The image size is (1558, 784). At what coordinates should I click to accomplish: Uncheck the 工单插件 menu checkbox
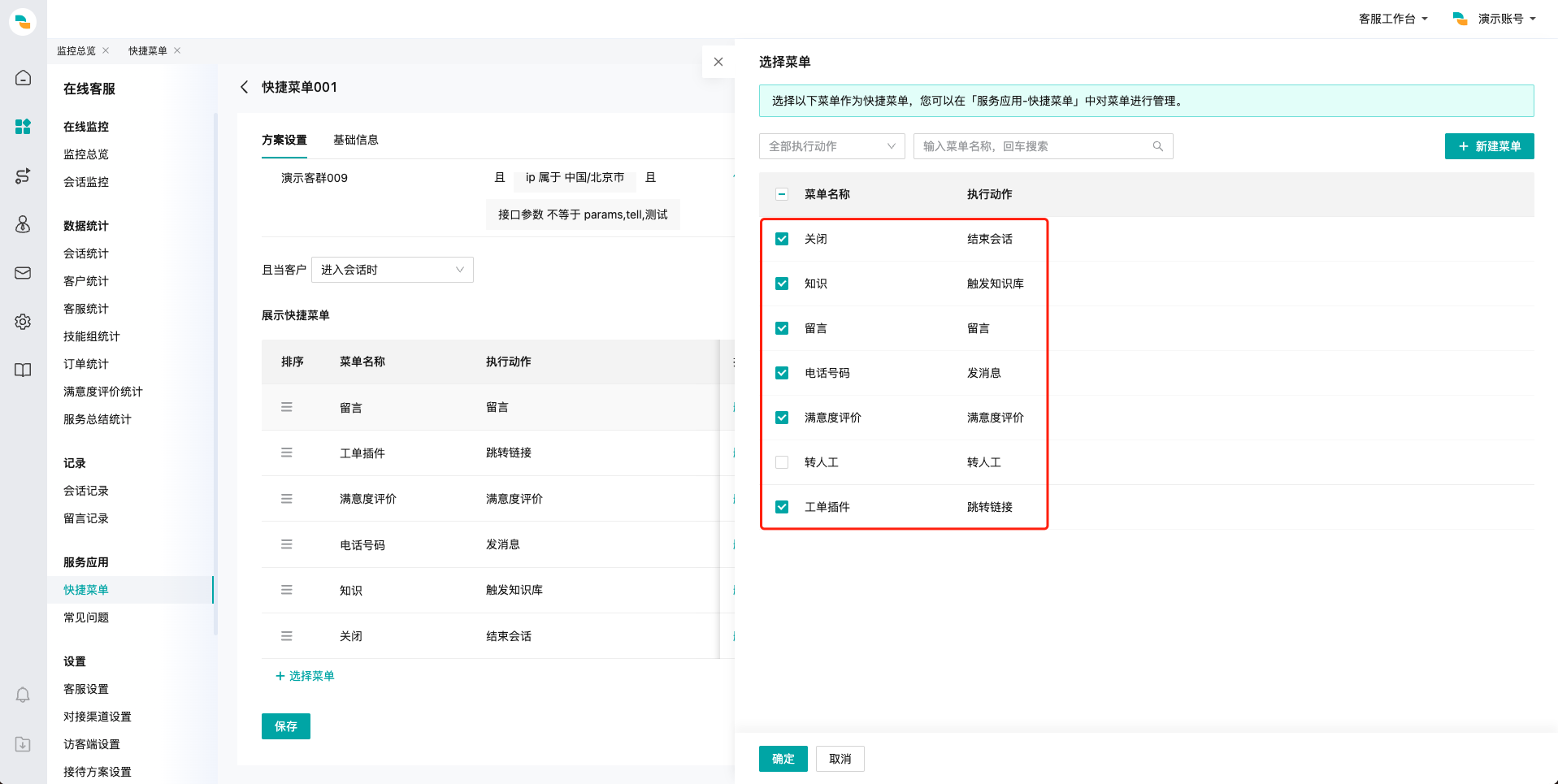tap(782, 507)
